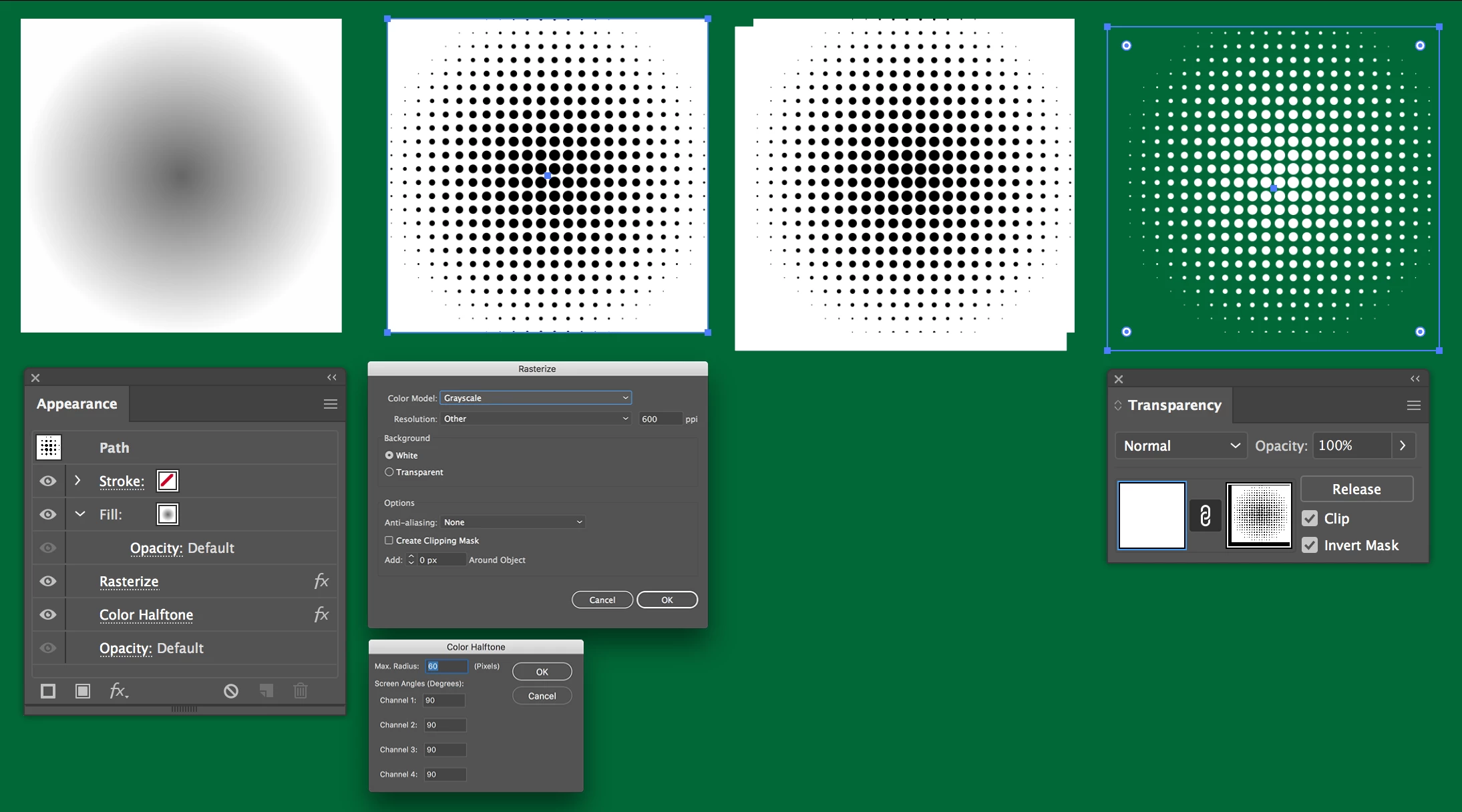
Task: Select the Appearance panel tab
Action: coord(77,404)
